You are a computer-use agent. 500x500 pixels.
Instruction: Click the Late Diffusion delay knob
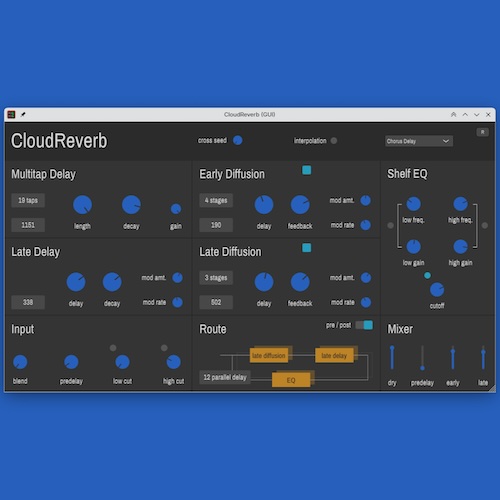pyautogui.click(x=264, y=282)
